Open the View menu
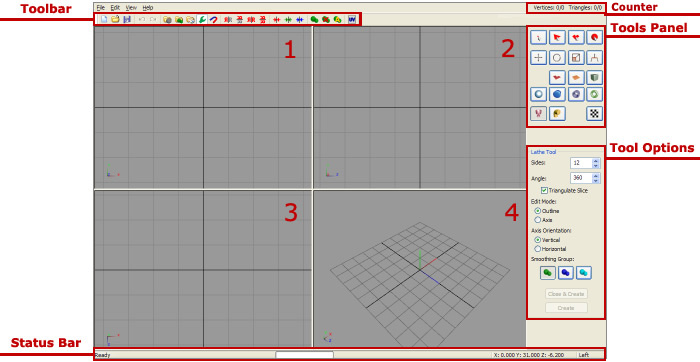 [131, 8]
